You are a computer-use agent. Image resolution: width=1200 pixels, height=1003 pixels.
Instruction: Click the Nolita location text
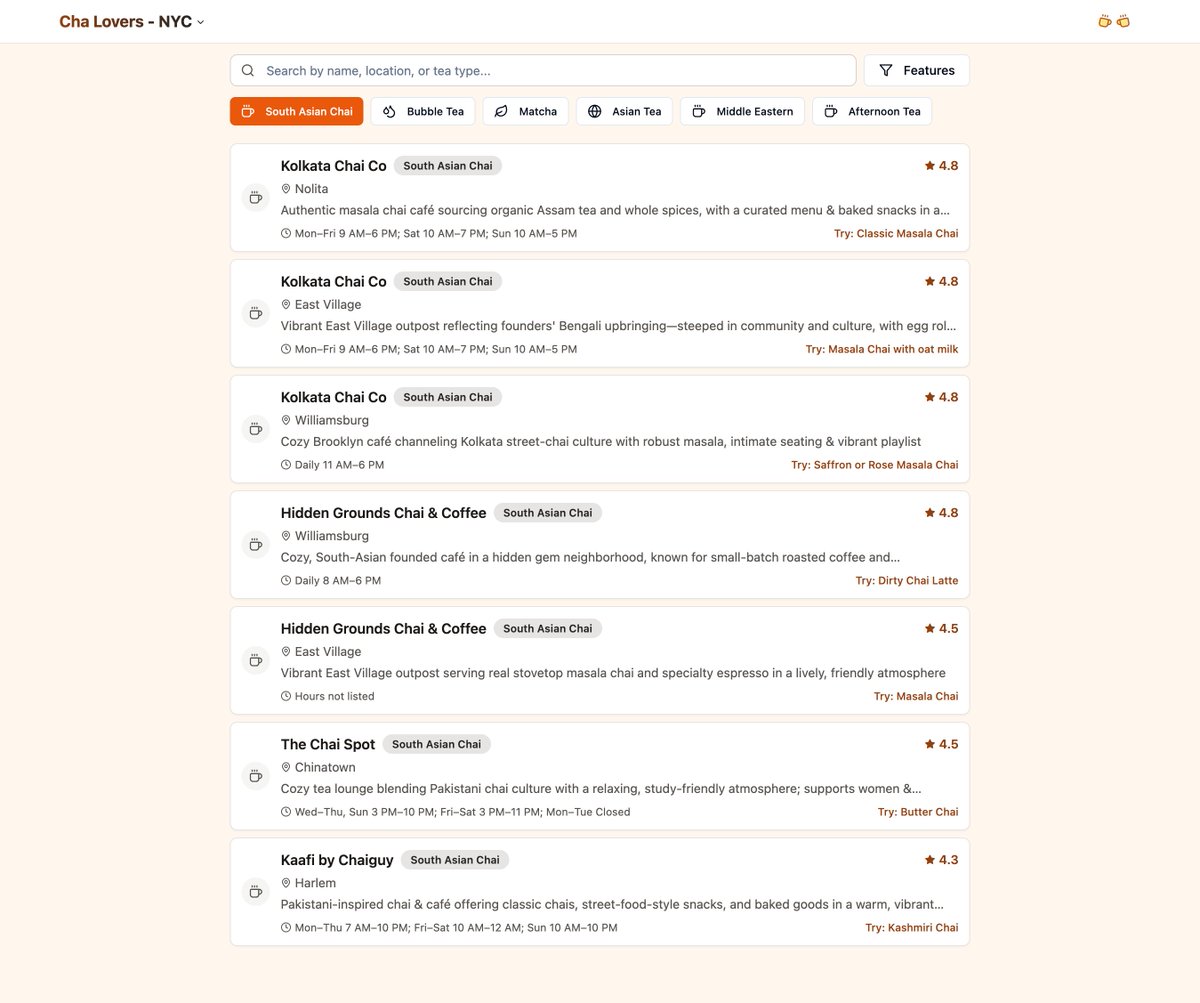pyautogui.click(x=311, y=189)
